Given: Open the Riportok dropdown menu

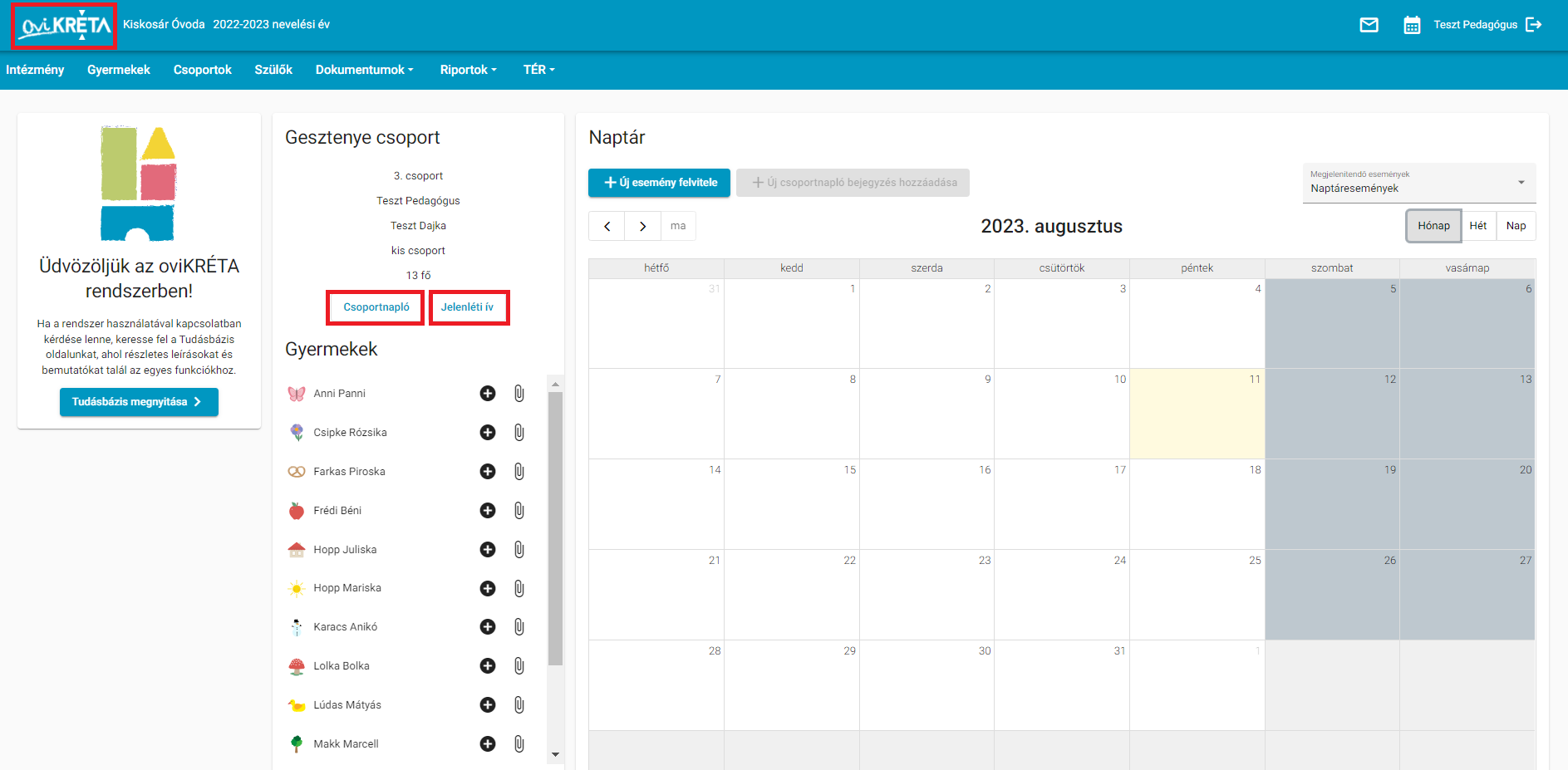Looking at the screenshot, I should (469, 70).
